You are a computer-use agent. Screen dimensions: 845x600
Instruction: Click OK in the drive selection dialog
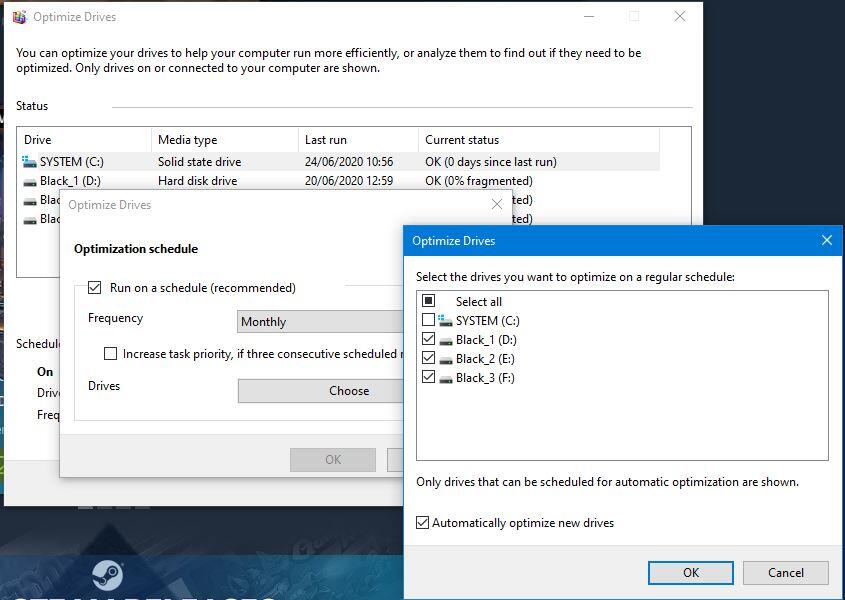(x=690, y=572)
